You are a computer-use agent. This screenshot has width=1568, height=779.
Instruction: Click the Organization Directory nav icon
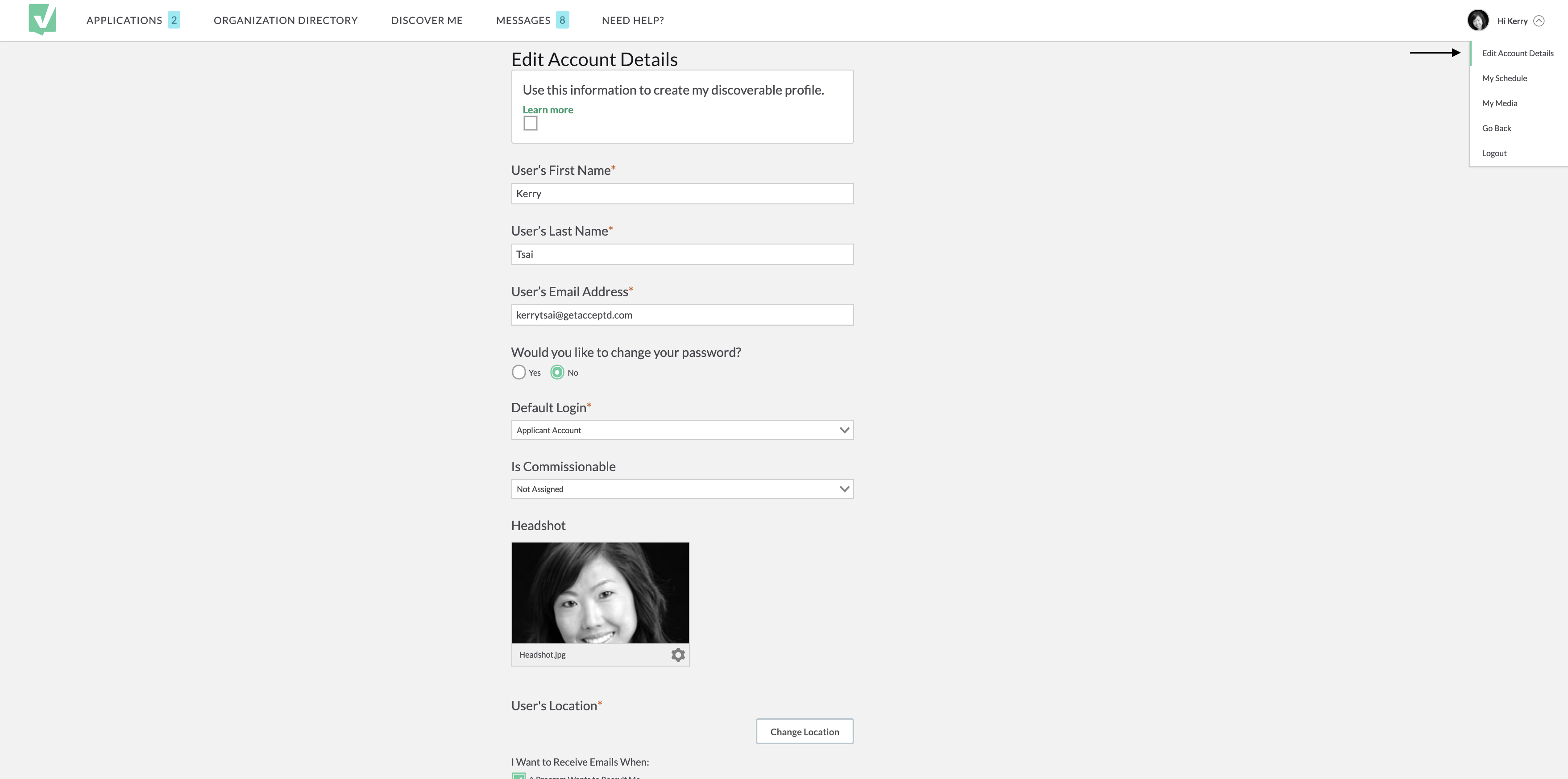pos(285,20)
